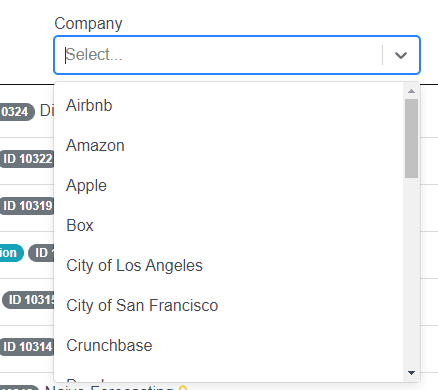Click the ID 10322 badge
This screenshot has width=438, height=390.
pyautogui.click(x=27, y=159)
